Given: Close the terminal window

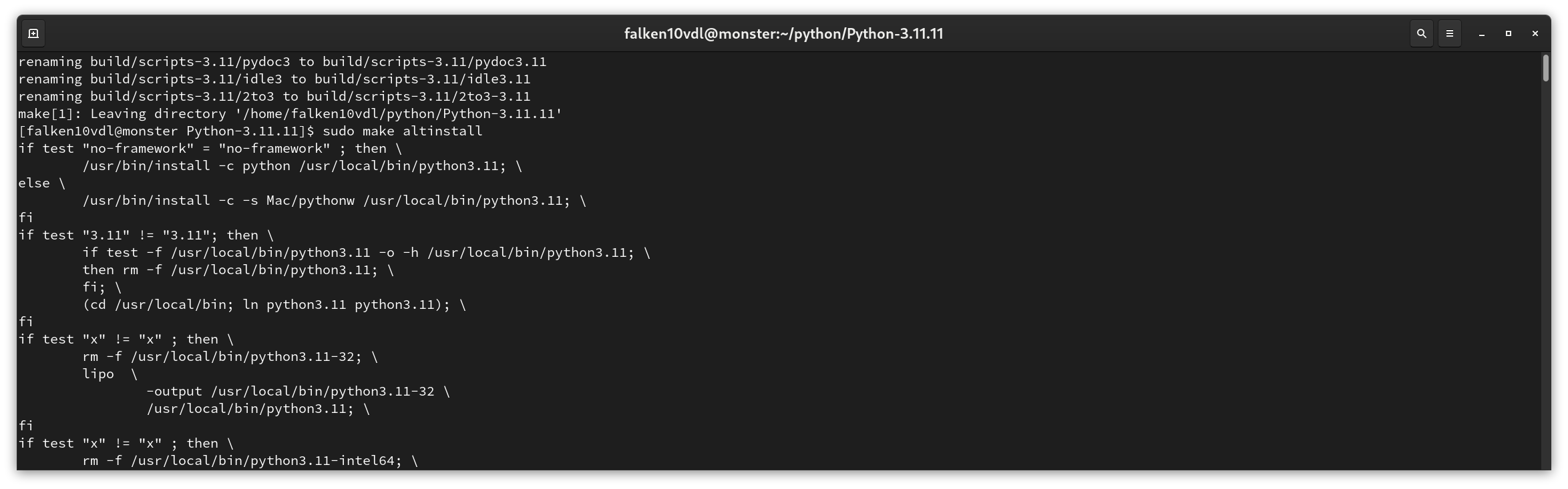Looking at the screenshot, I should pos(1535,33).
